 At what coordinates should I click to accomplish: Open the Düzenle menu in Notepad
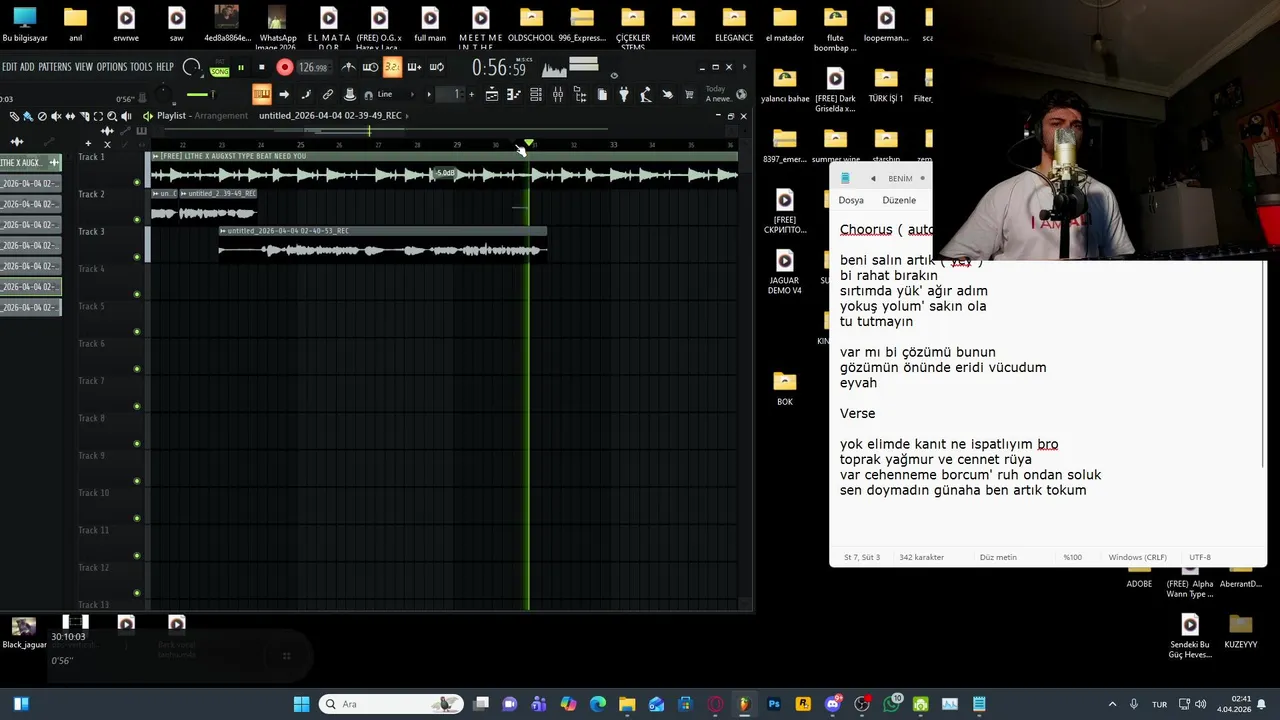point(899,200)
